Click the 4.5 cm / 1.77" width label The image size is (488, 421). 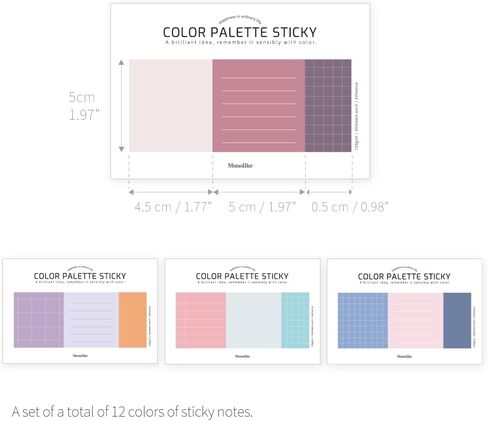click(x=173, y=207)
